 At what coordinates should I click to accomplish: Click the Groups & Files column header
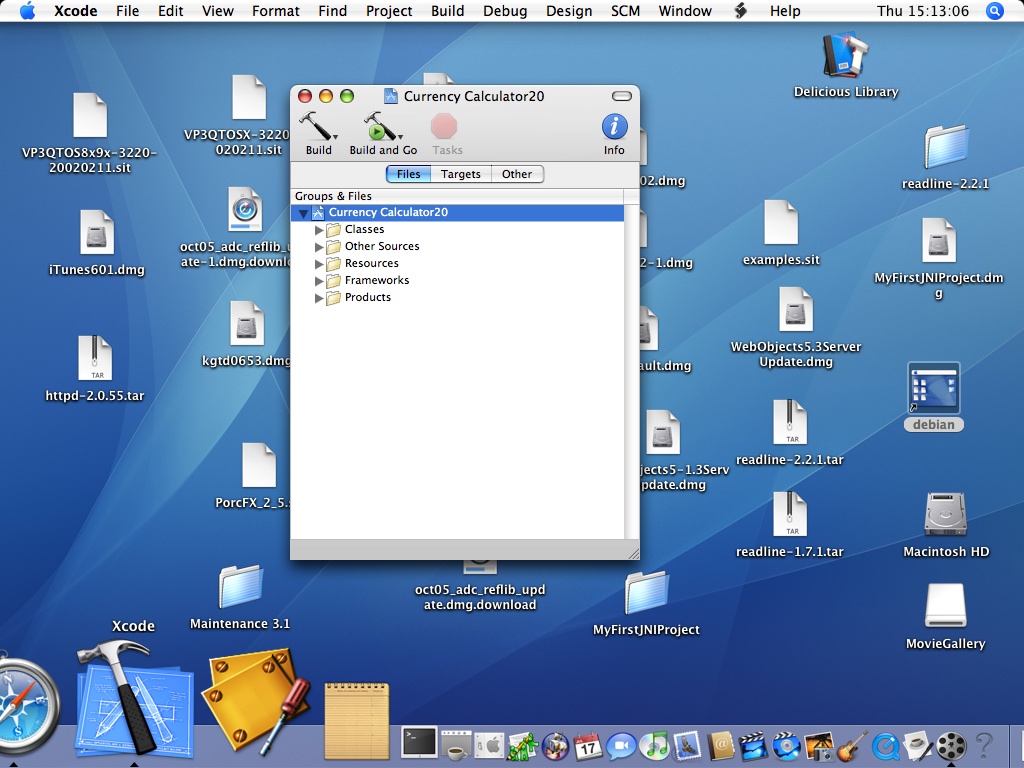456,196
